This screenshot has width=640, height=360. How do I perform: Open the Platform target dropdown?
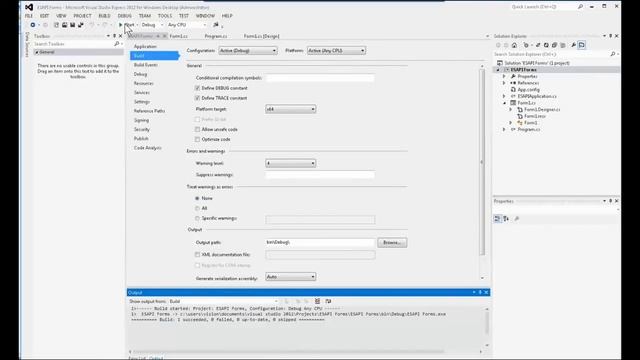(291, 109)
